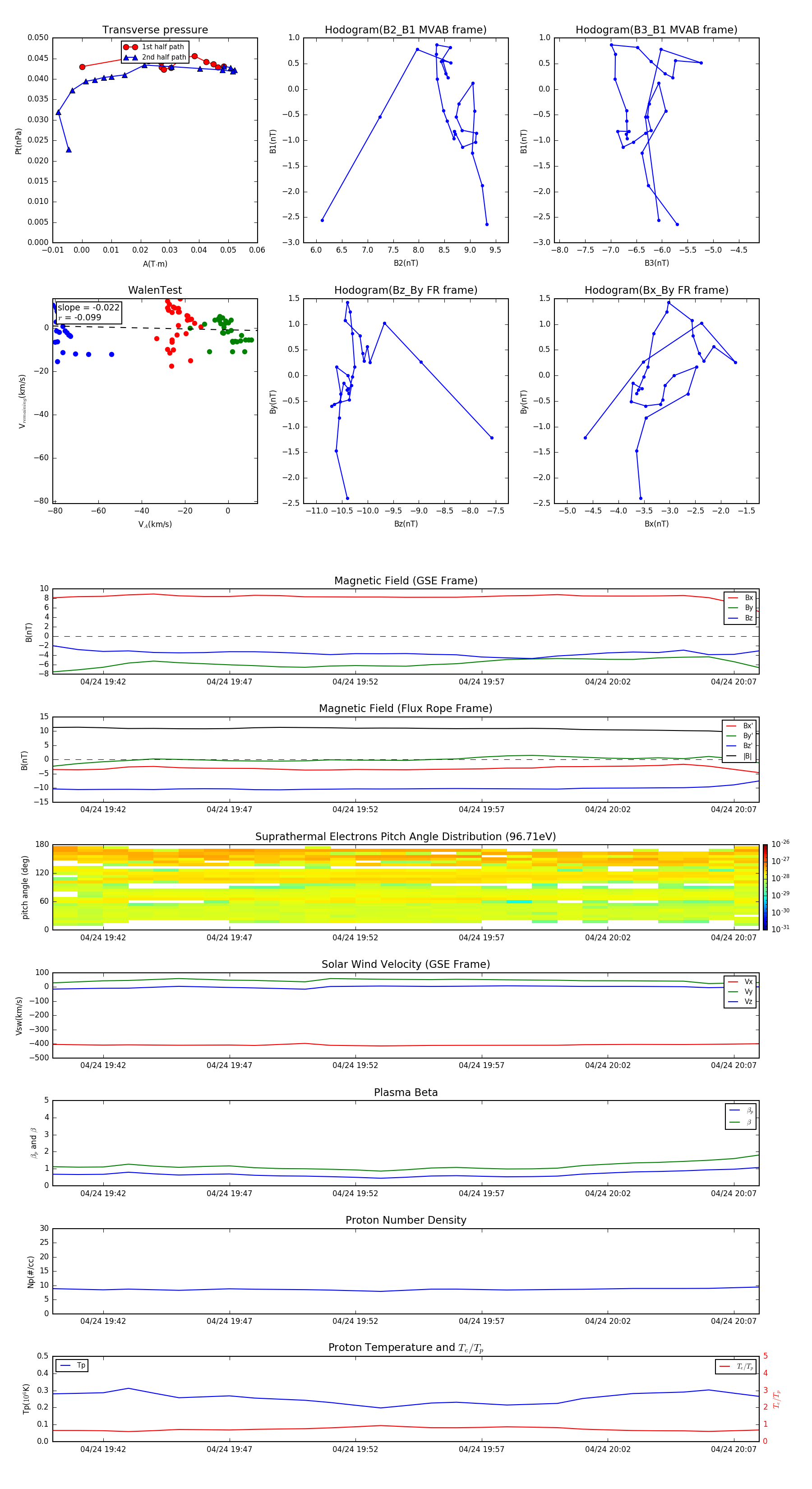
Task: Click the 'pitch angle (deg)' axis label
Action: pos(25,887)
